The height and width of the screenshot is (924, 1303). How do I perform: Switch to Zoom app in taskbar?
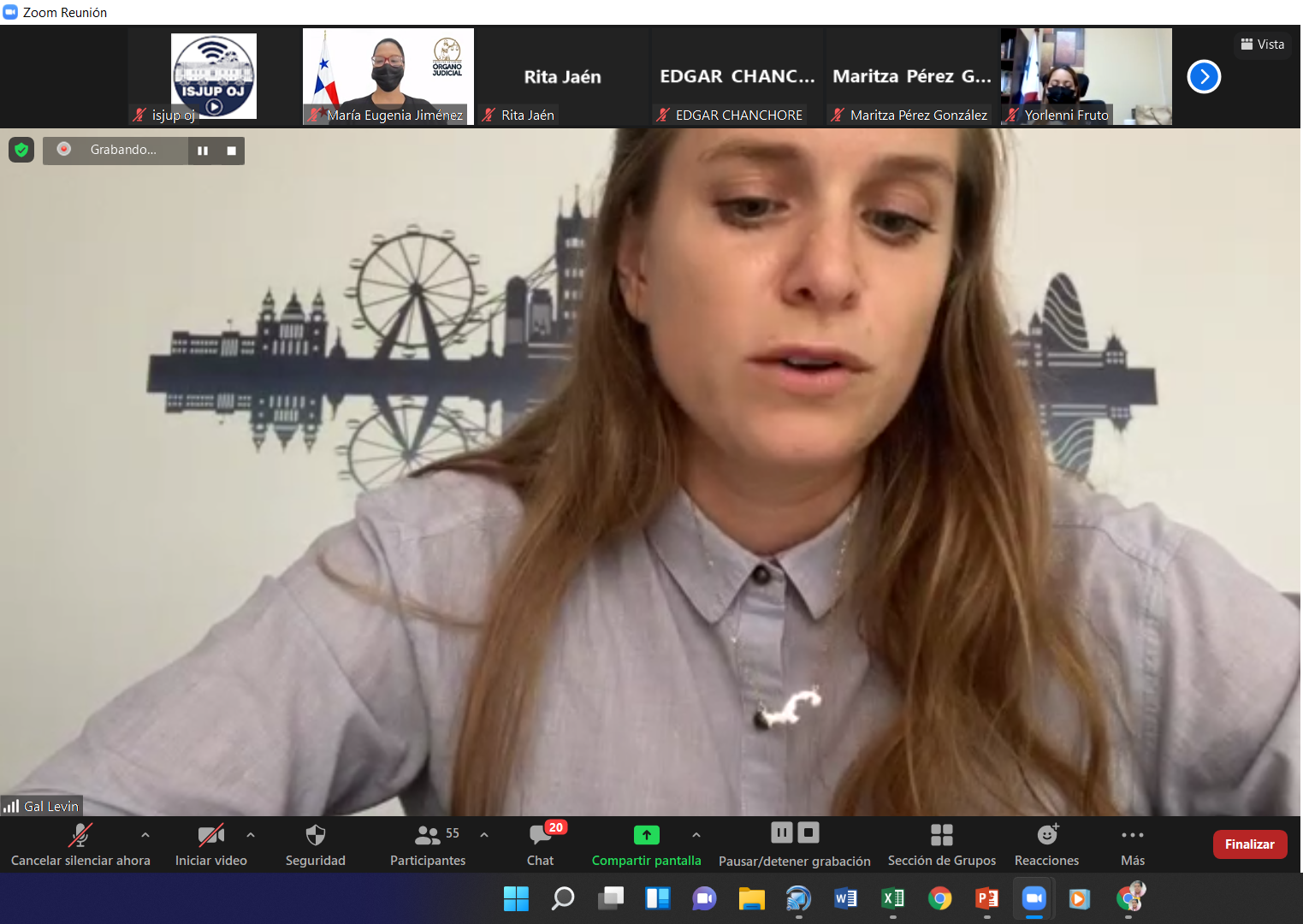click(x=1034, y=898)
